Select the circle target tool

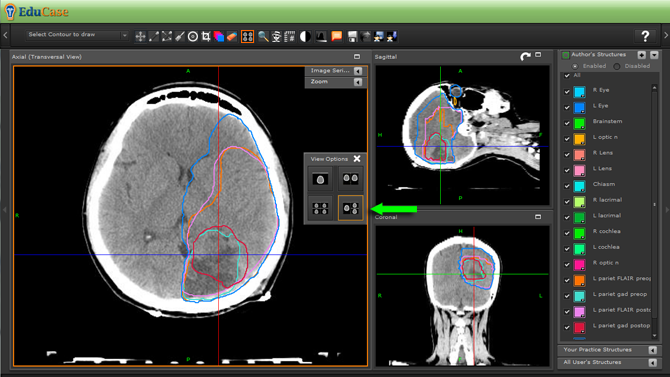pos(193,37)
